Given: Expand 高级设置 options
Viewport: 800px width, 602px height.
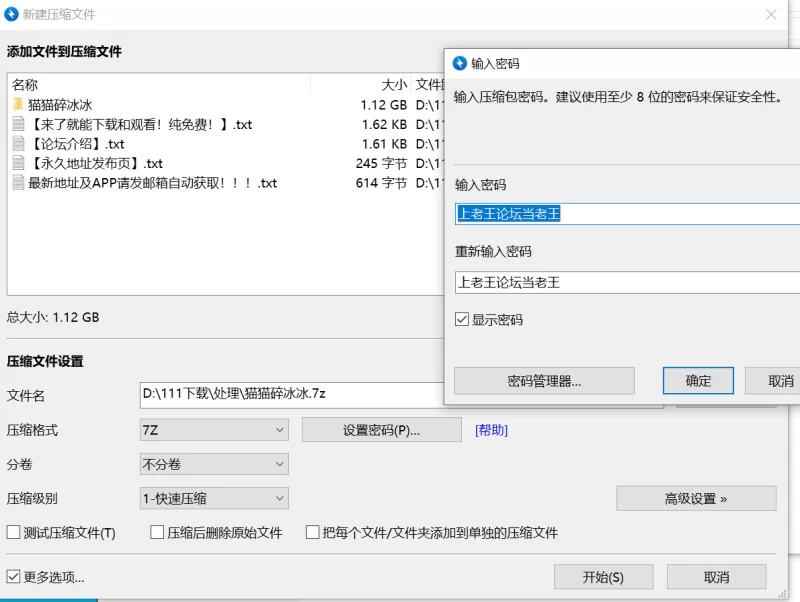Looking at the screenshot, I should tap(696, 498).
